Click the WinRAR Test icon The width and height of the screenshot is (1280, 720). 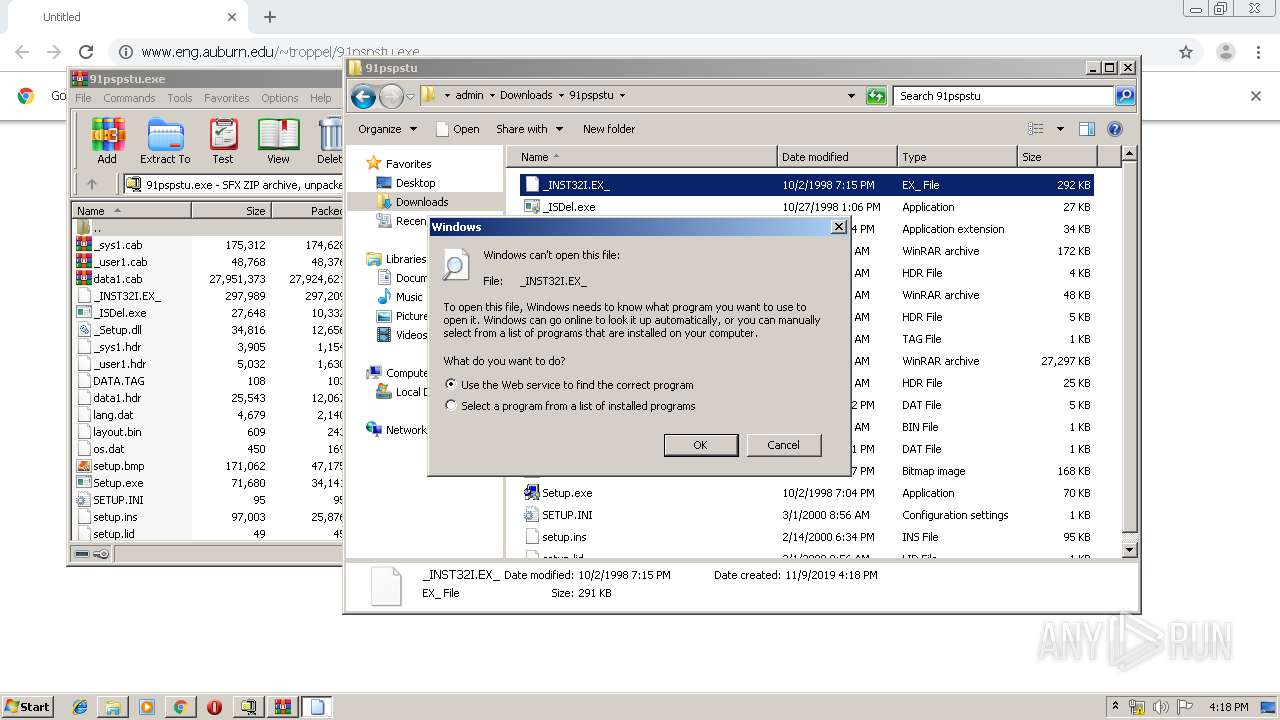(223, 140)
